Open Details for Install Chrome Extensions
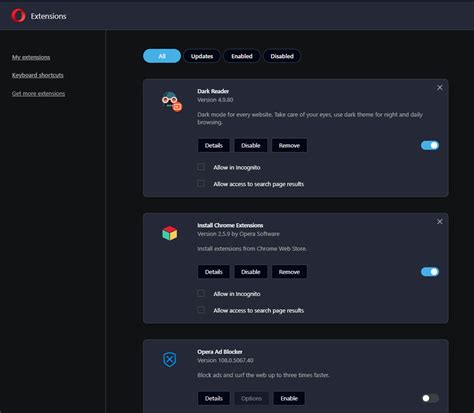 (214, 272)
